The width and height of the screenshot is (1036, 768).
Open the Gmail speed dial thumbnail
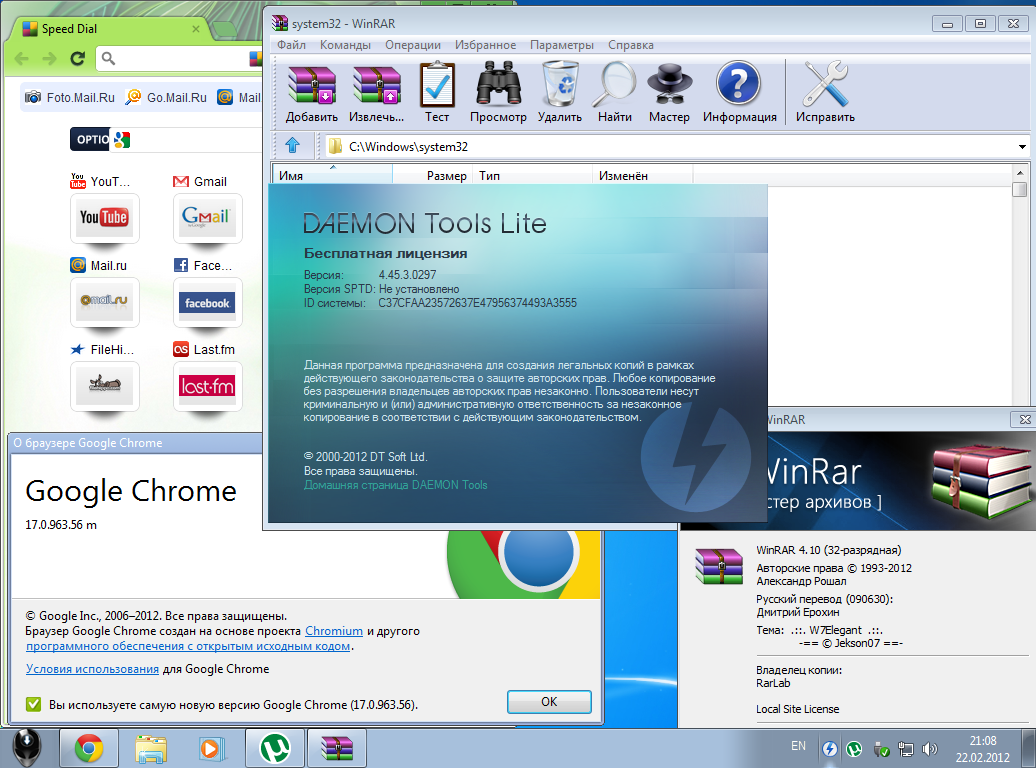click(207, 218)
